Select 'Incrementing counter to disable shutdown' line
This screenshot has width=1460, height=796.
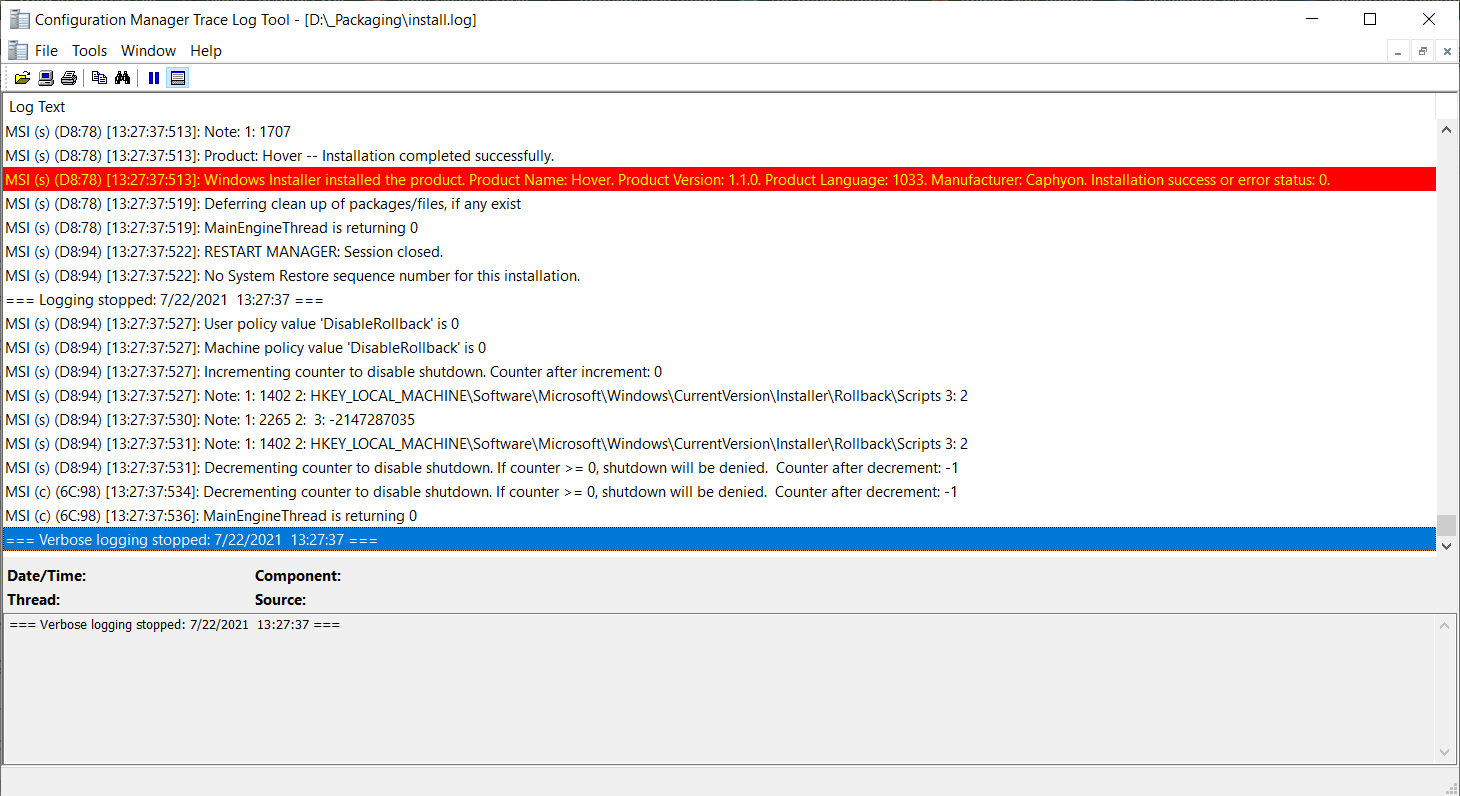(x=719, y=372)
